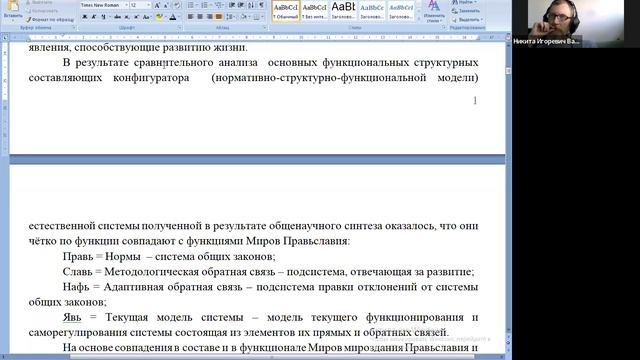Open the font color dropdown arrow
The image size is (640, 360).
pos(179,17)
